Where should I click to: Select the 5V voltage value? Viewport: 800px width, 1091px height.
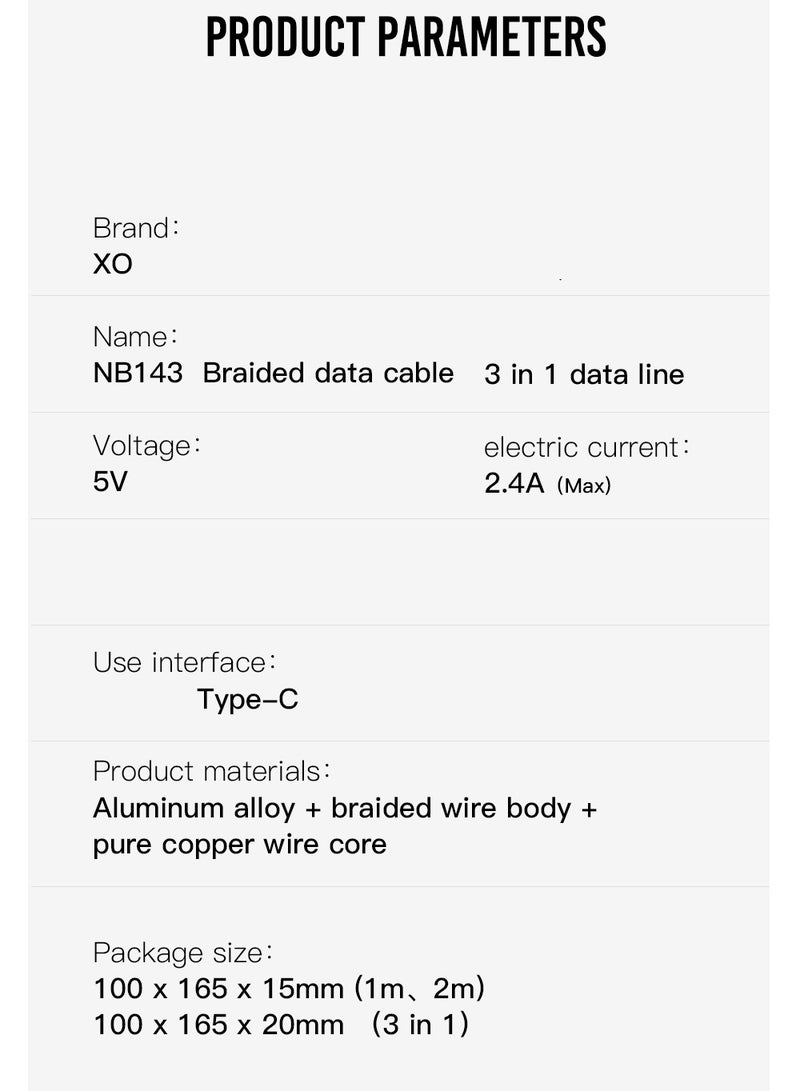110,481
